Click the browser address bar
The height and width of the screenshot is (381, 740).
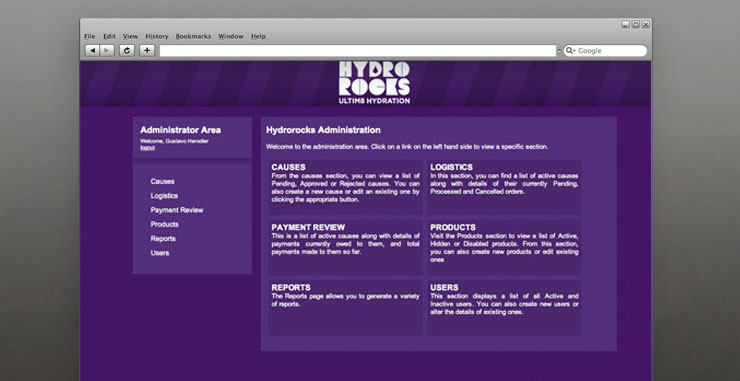pos(358,51)
